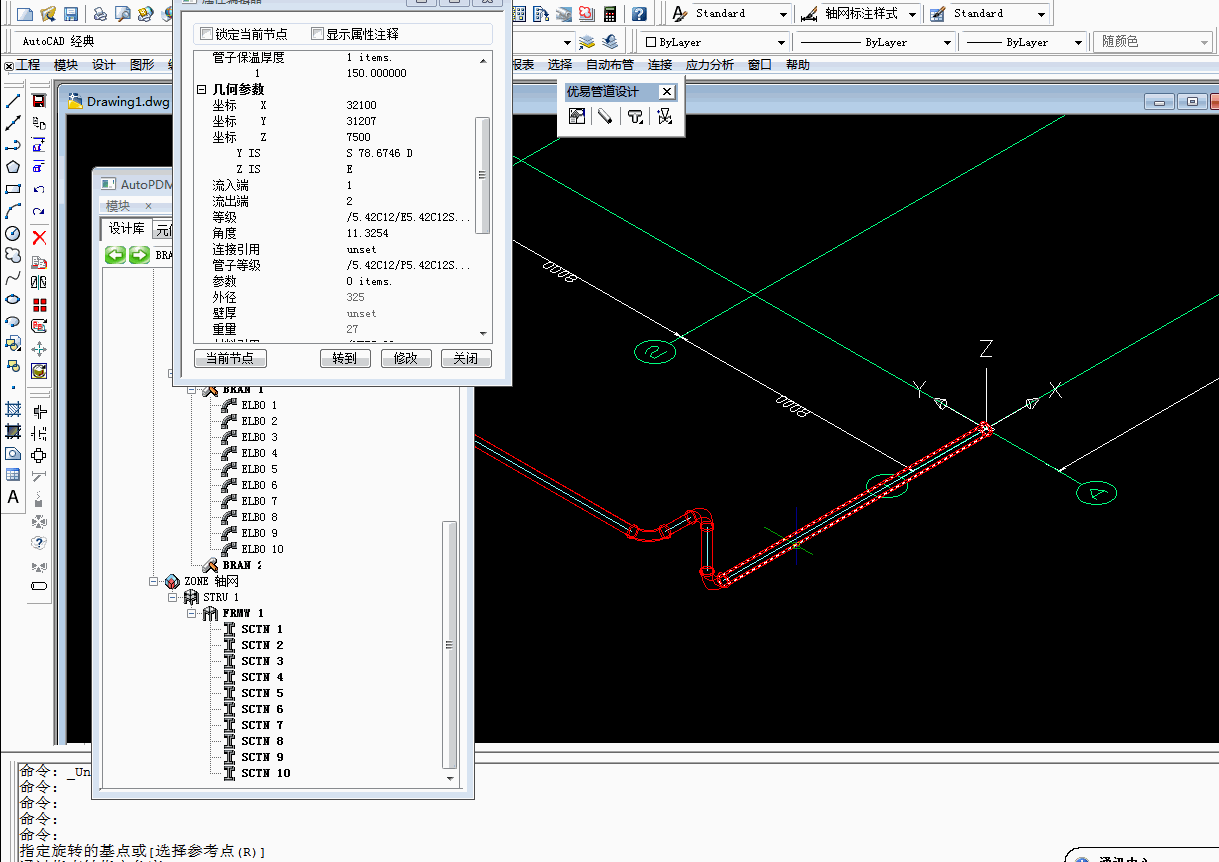This screenshot has width=1219, height=862.
Task: Click the Table tool icon
Action: [13, 475]
